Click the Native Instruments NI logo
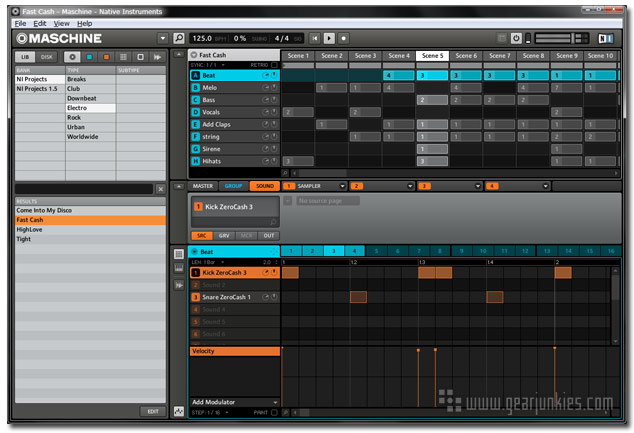This screenshot has width=634, height=433. coord(606,38)
